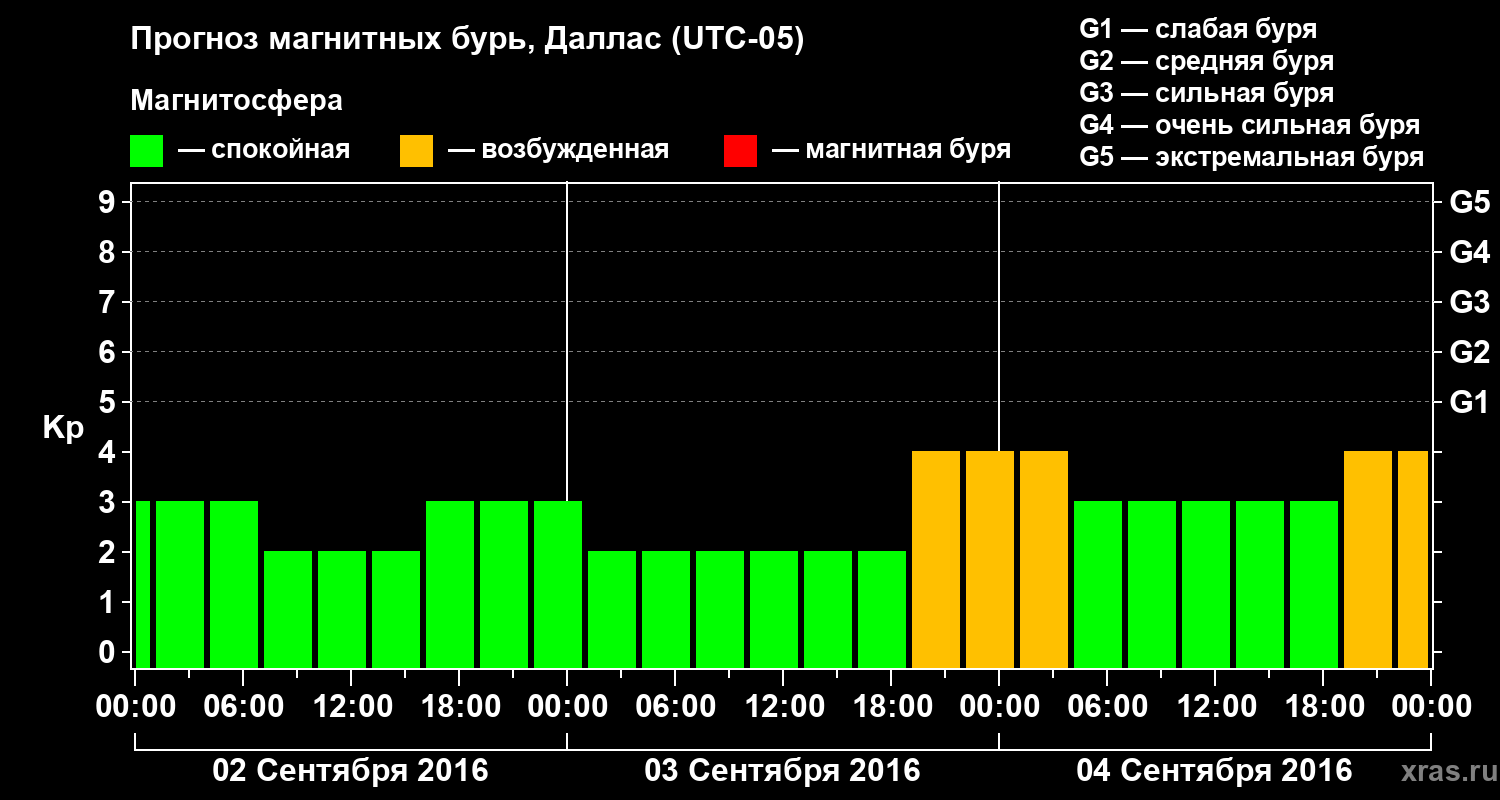Click the orange 'возбужденная' legend swatch
Viewport: 1500px width, 800px height.
click(x=416, y=151)
